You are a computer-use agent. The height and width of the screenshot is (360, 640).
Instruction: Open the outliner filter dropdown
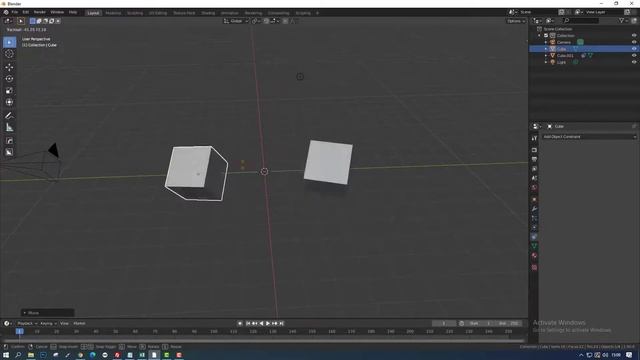(622, 21)
